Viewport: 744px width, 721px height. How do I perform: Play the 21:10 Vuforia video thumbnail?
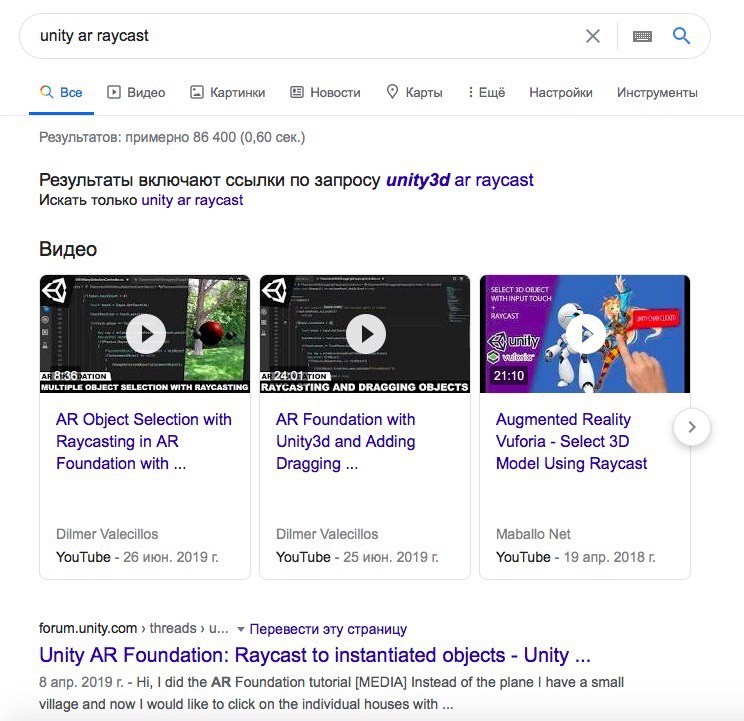click(585, 334)
